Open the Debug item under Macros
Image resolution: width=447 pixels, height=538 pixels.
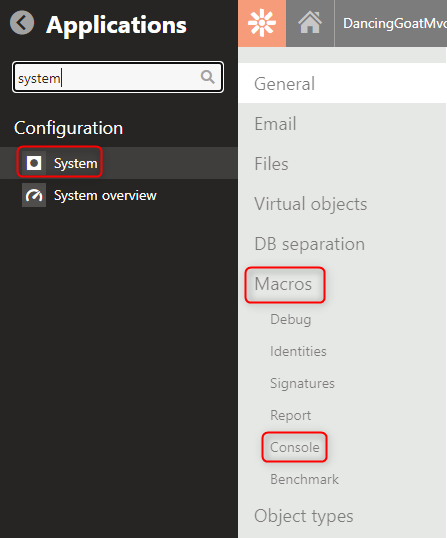click(x=291, y=319)
